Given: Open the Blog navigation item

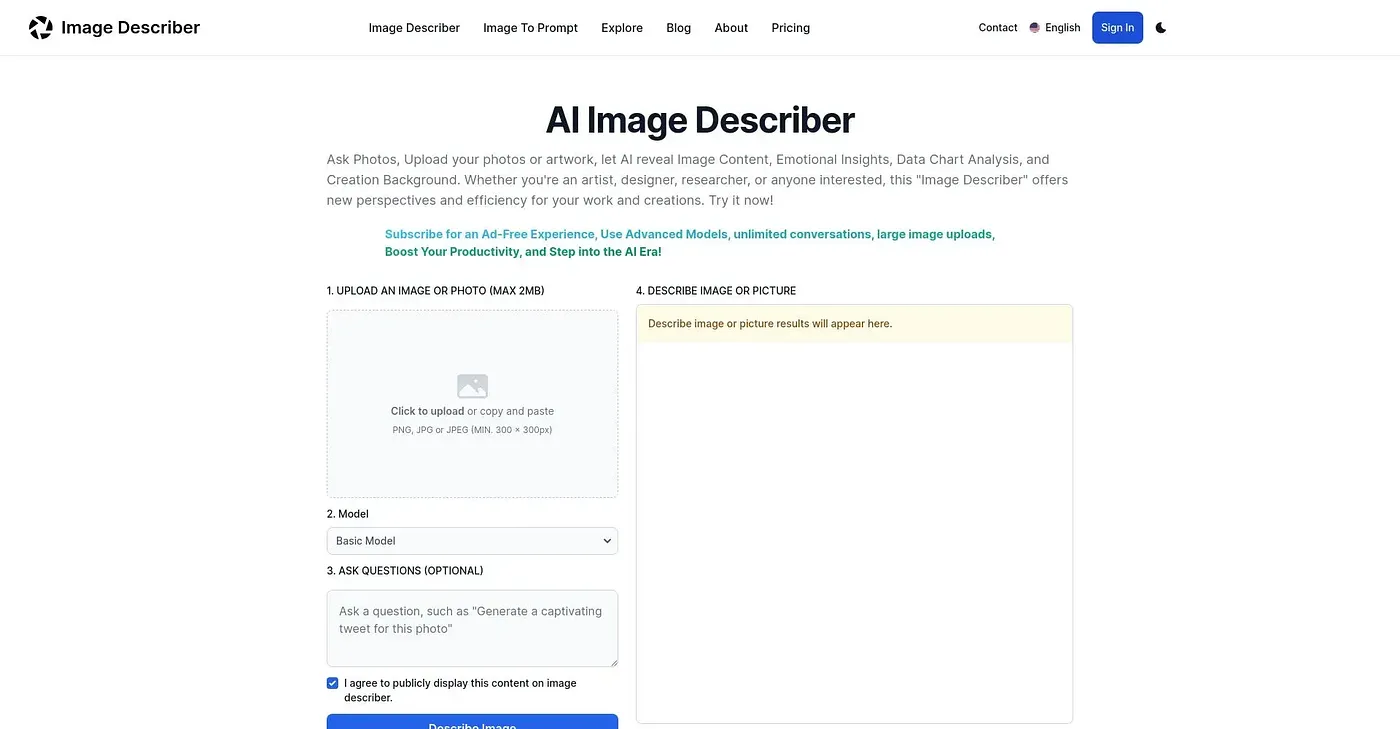Looking at the screenshot, I should (679, 28).
